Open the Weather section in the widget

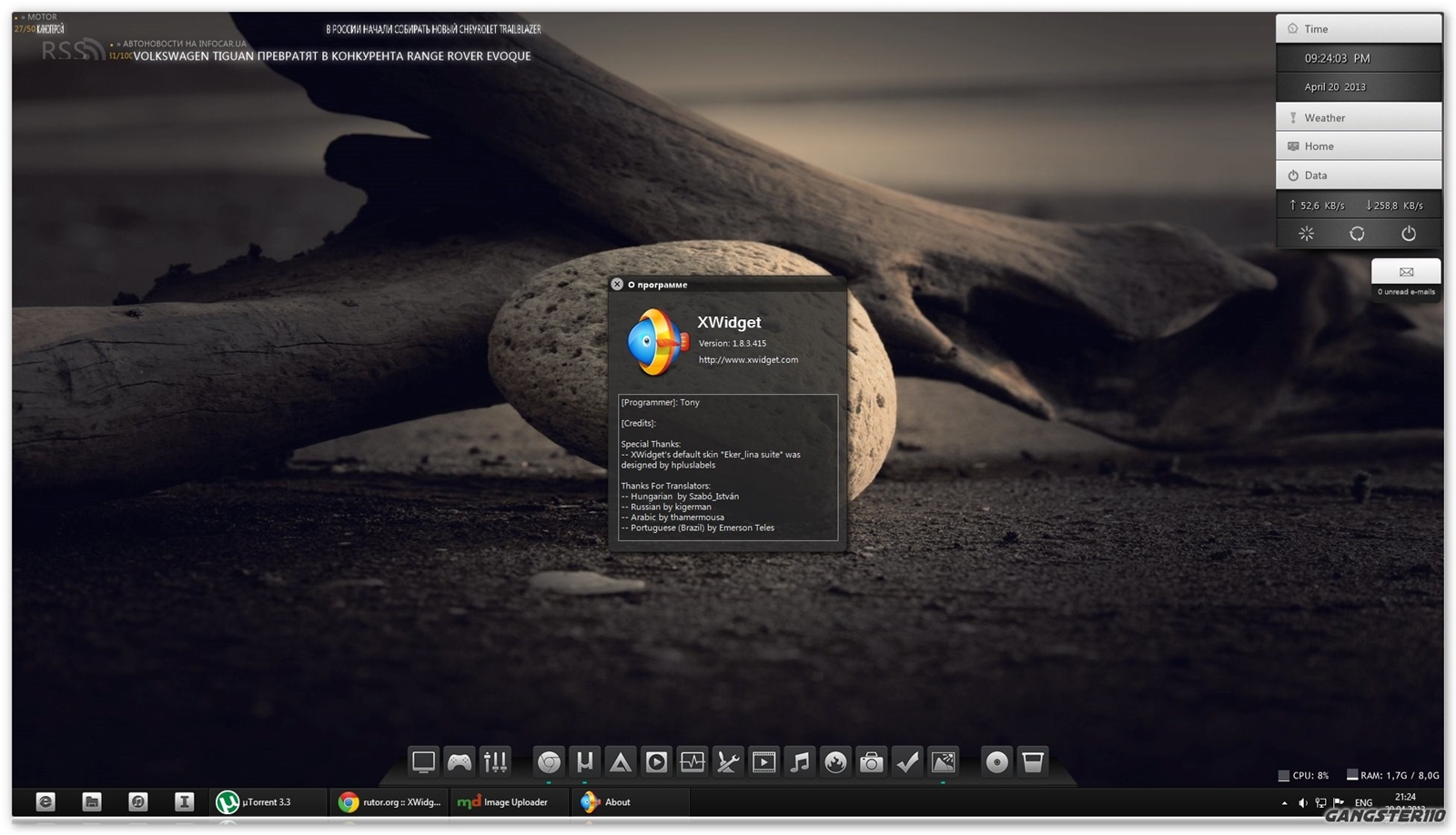(1359, 117)
